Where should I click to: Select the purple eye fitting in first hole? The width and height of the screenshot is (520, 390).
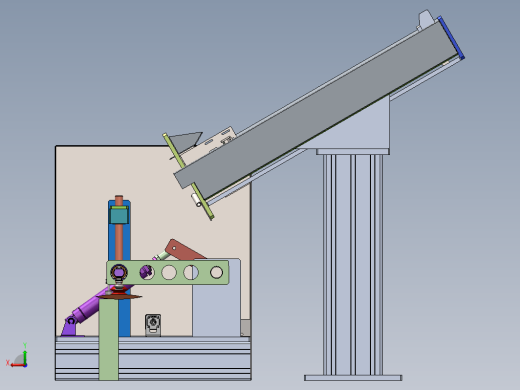[x=119, y=273]
